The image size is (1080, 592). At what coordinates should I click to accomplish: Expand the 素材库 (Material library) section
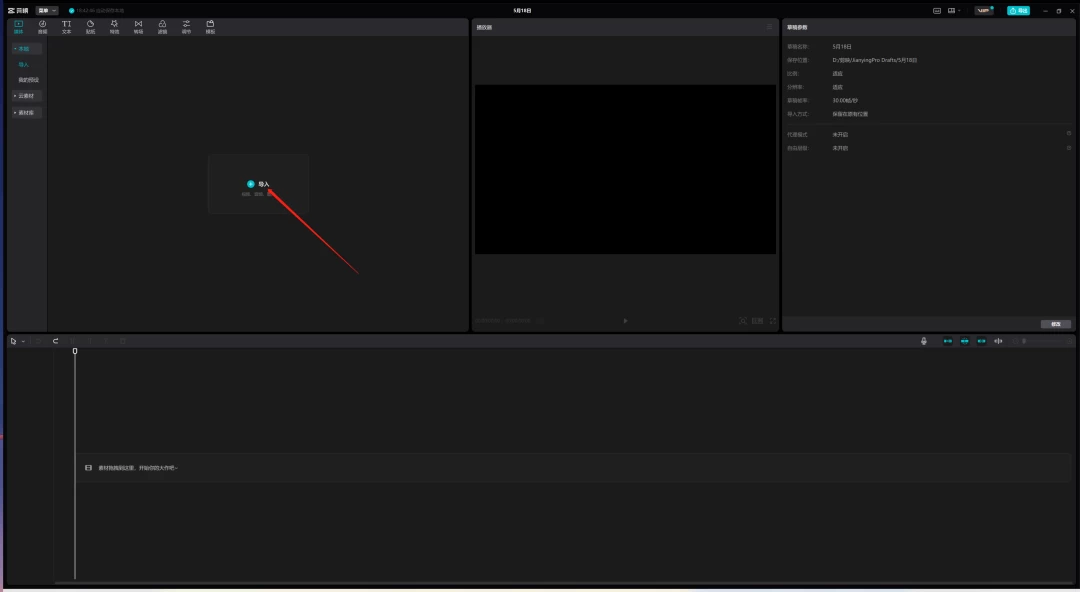pyautogui.click(x=27, y=113)
